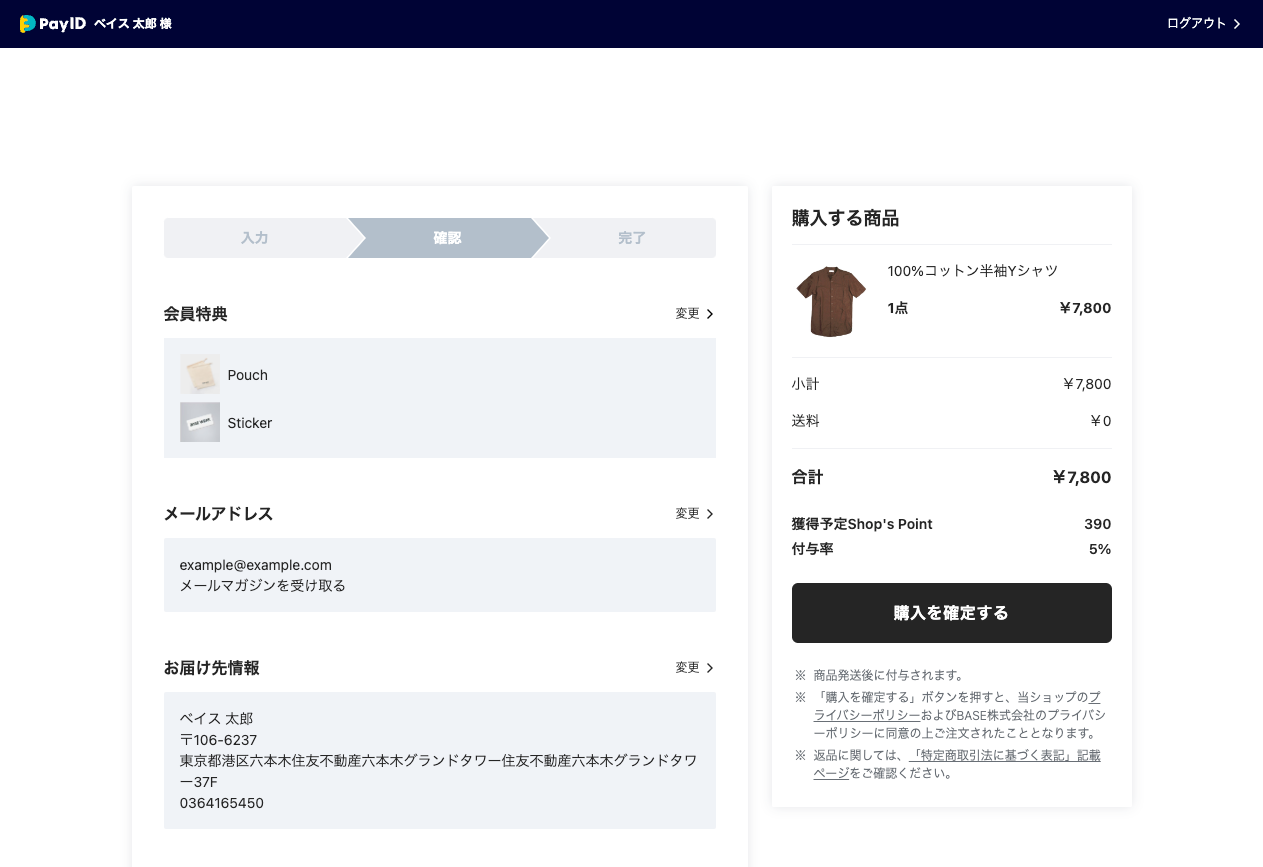Select the 入力 step tab

(255, 238)
